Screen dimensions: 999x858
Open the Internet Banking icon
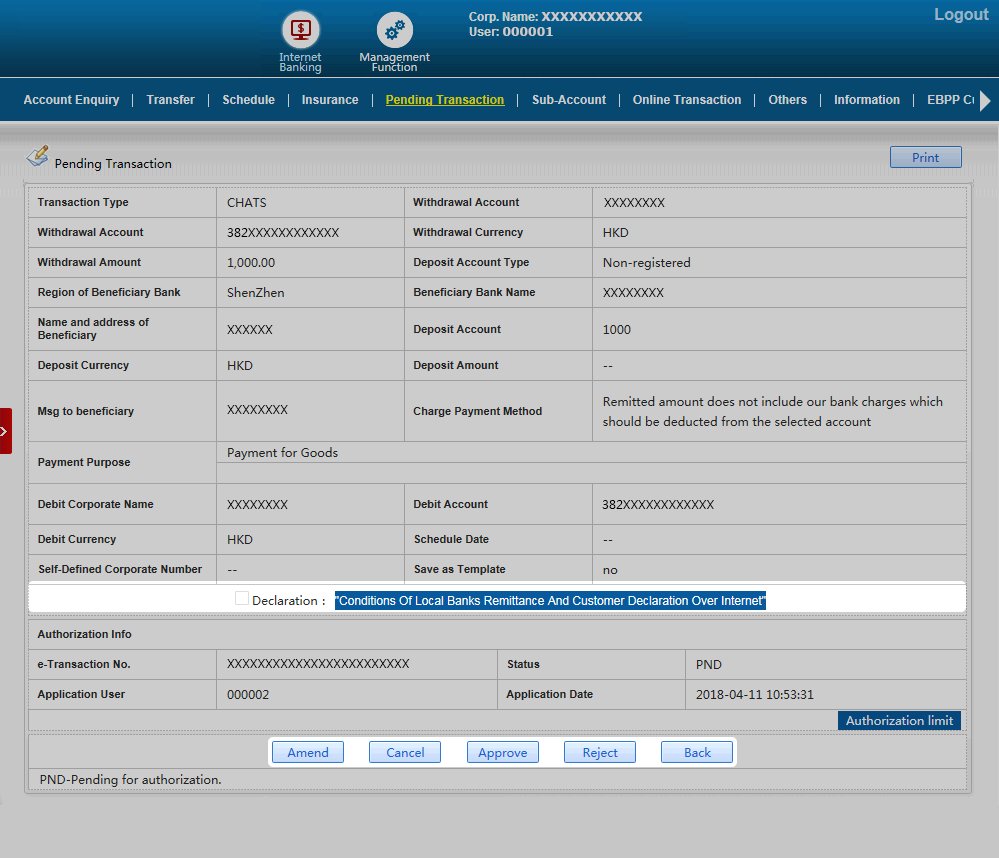pyautogui.click(x=300, y=30)
